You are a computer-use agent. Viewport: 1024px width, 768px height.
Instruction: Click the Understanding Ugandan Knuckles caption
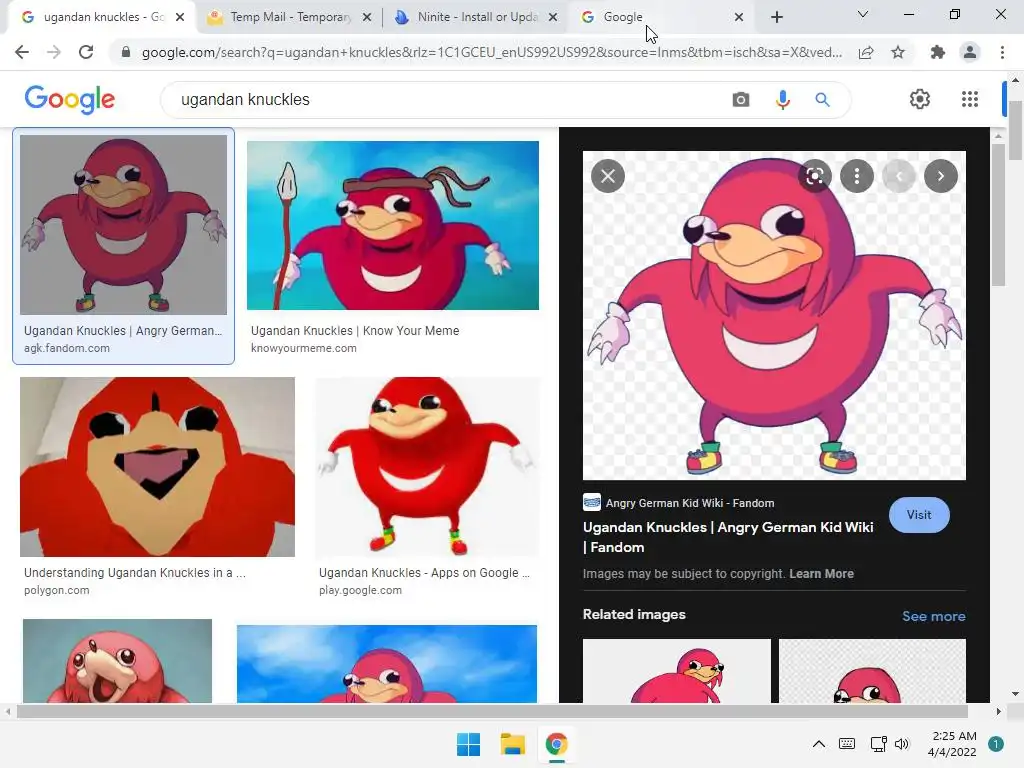pyautogui.click(x=135, y=573)
